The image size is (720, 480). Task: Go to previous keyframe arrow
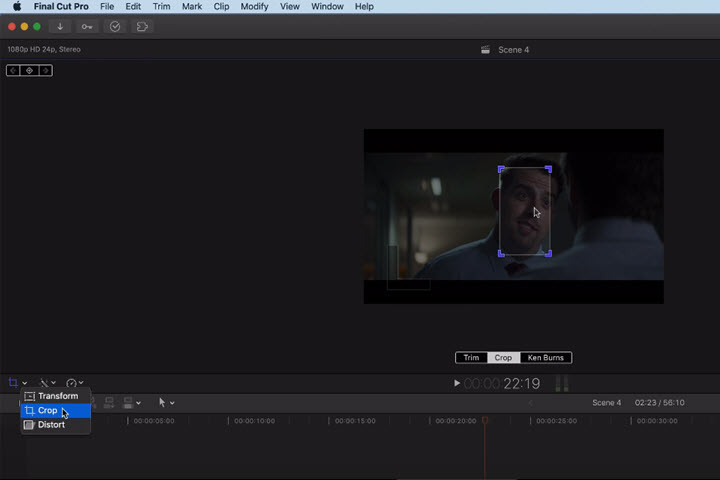13,71
